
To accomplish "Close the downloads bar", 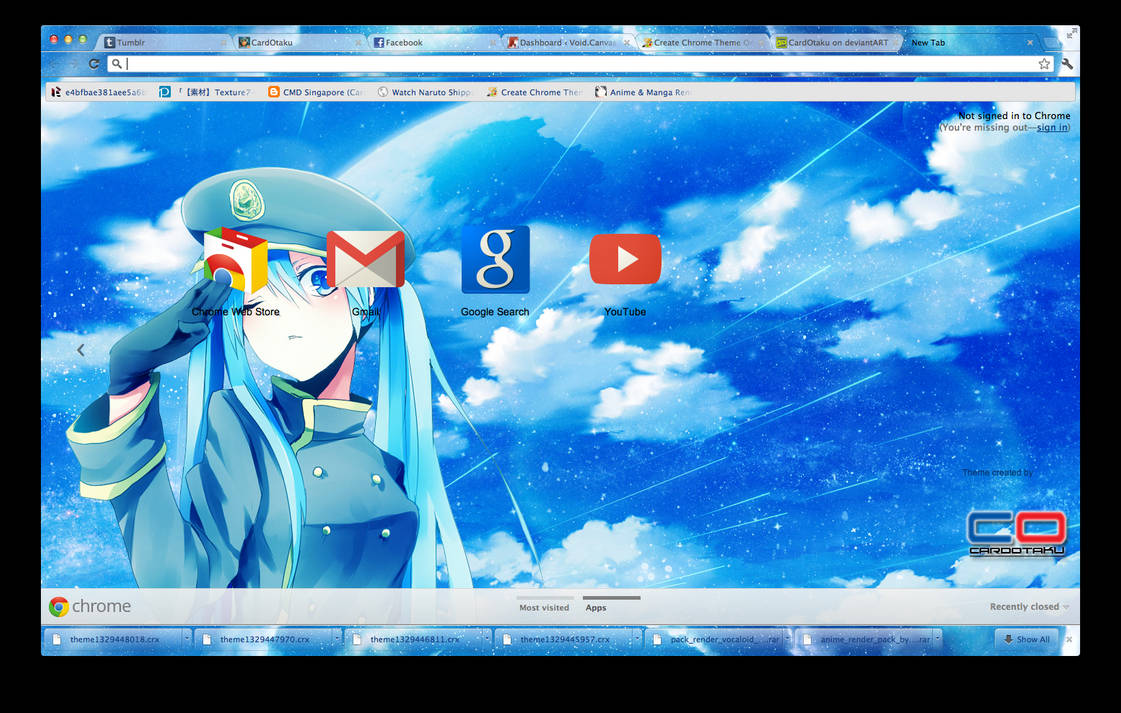I will (1069, 639).
